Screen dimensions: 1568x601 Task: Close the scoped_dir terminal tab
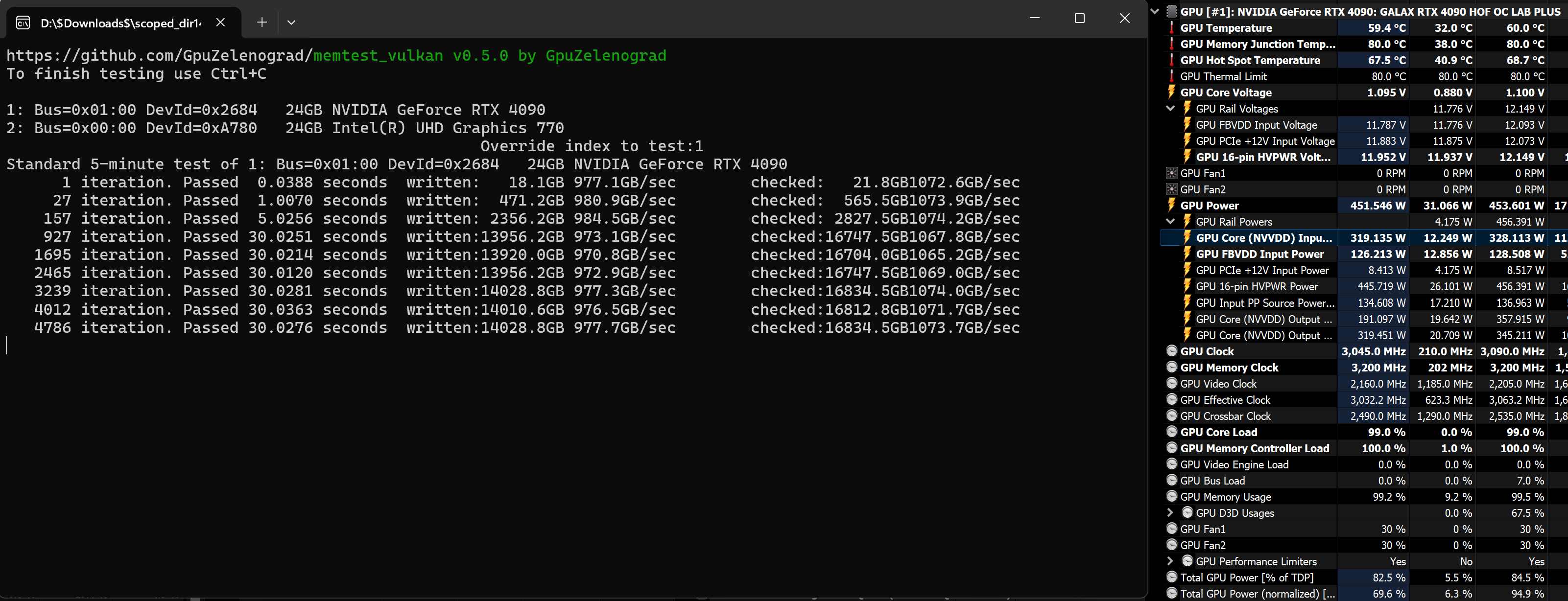click(220, 23)
